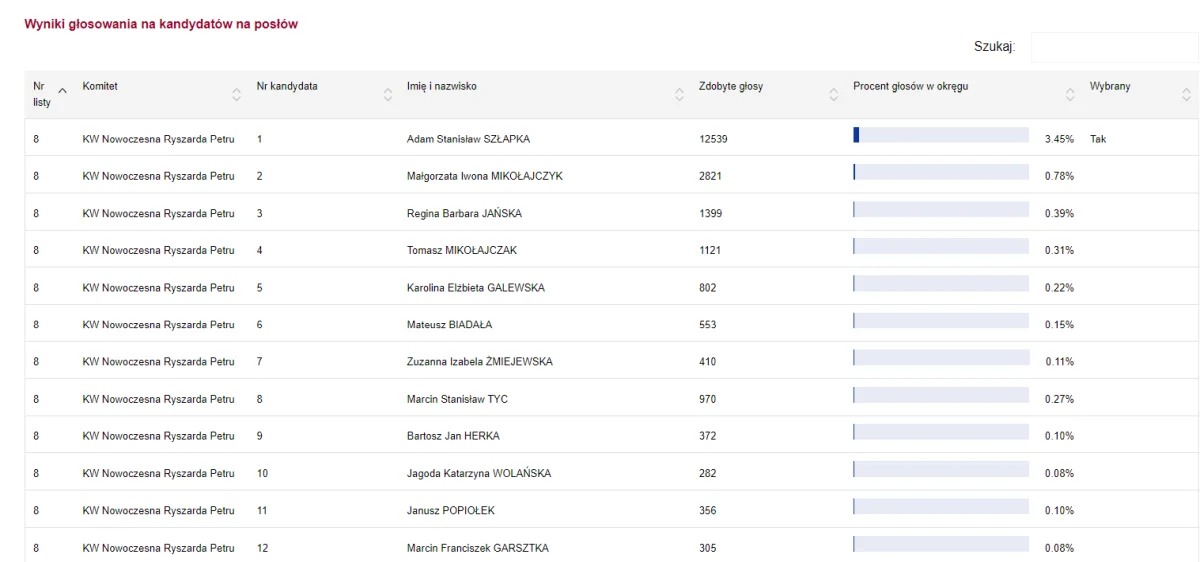Viewport: 1200px width, 562px height.
Task: Click the vote count 2821
Action: tap(710, 176)
